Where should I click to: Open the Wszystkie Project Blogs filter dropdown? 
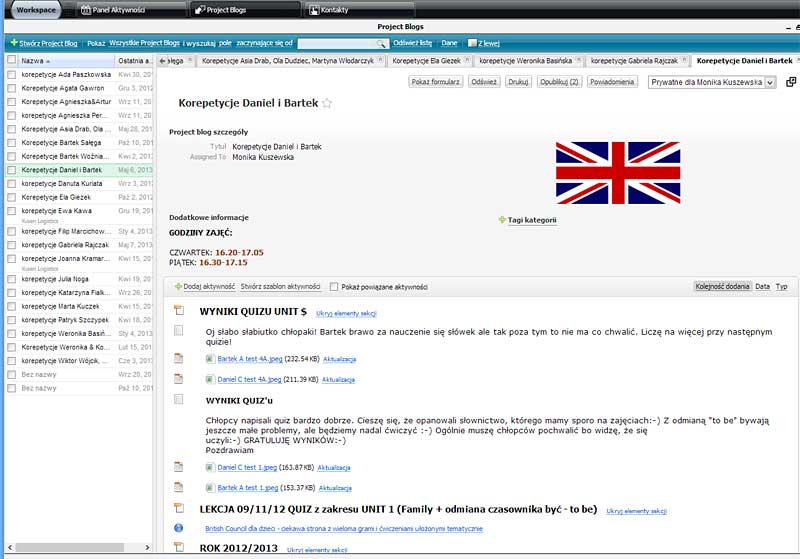[144, 43]
